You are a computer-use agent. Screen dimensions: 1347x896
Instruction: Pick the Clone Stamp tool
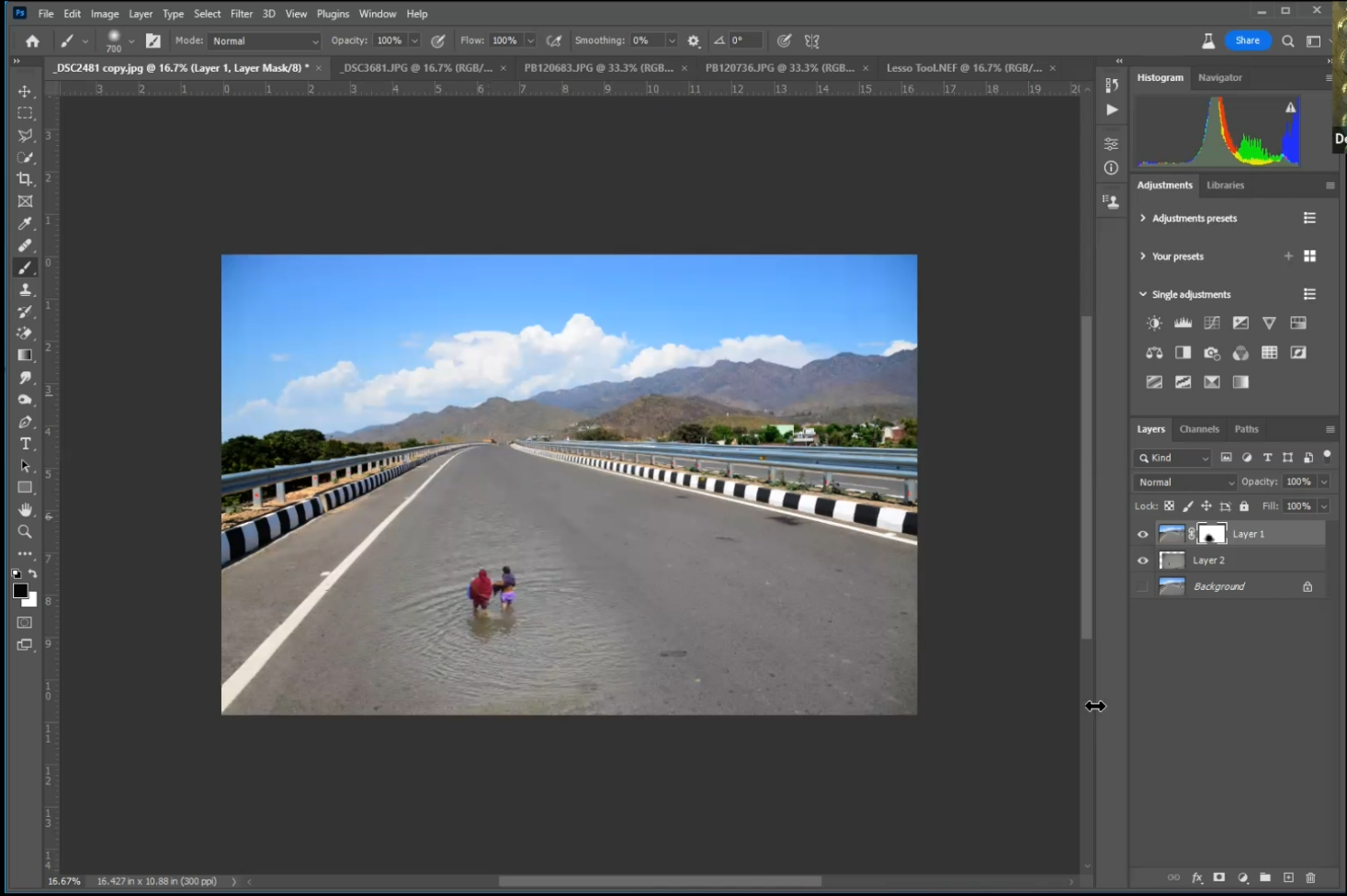[25, 289]
